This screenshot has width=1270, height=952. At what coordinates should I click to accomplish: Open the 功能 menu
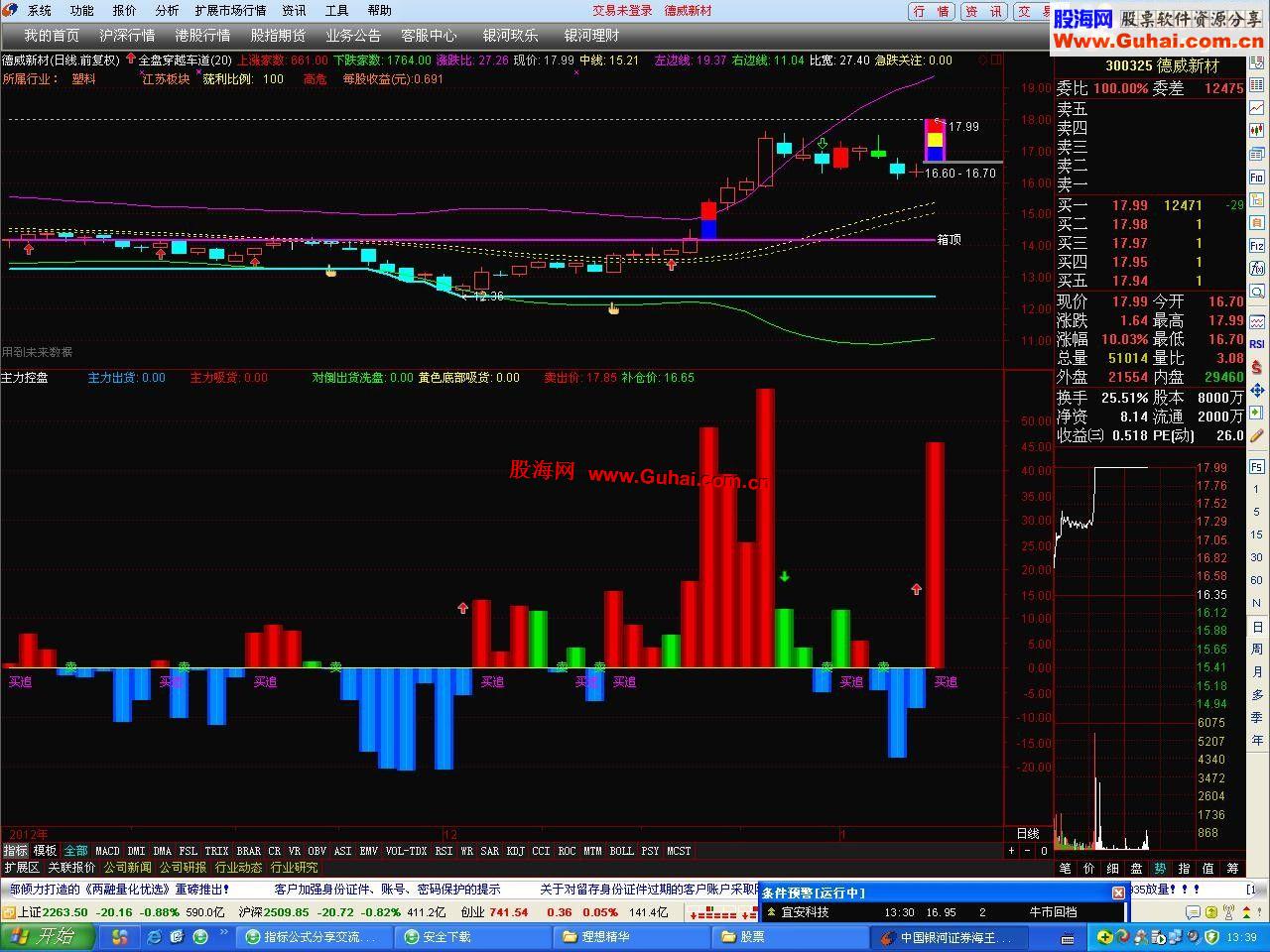(82, 10)
